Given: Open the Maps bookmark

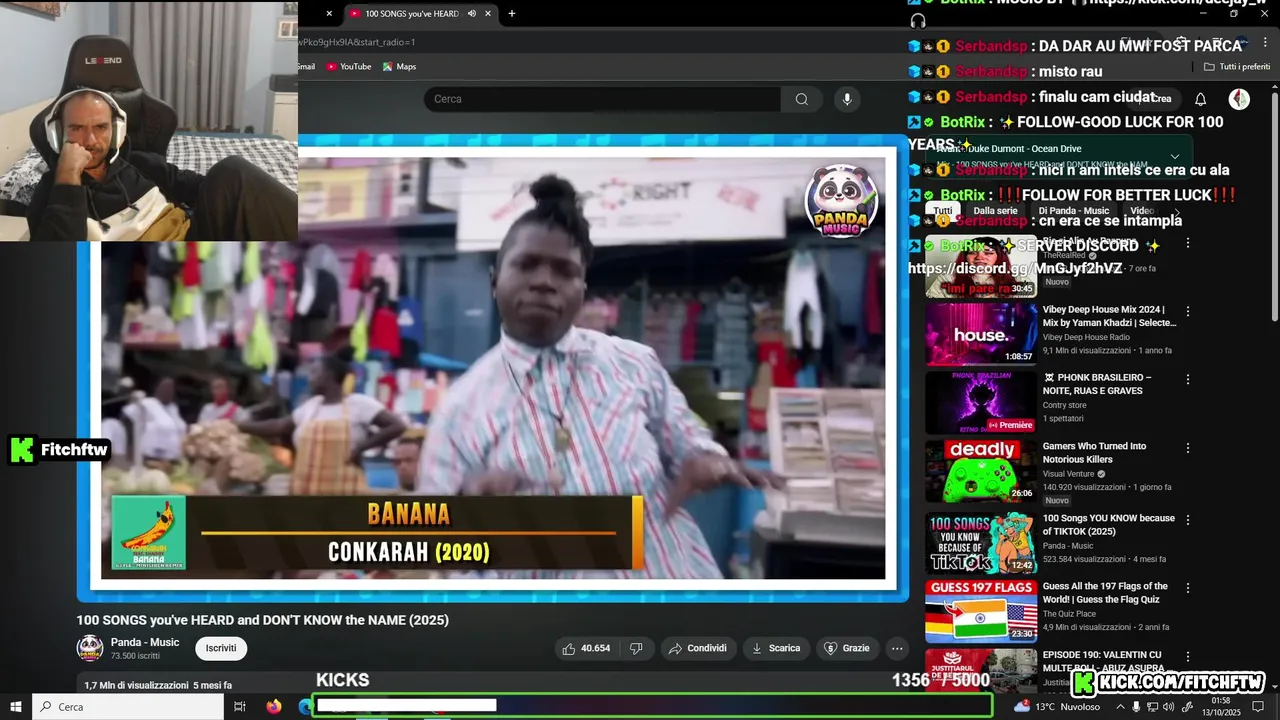Looking at the screenshot, I should click(x=399, y=67).
